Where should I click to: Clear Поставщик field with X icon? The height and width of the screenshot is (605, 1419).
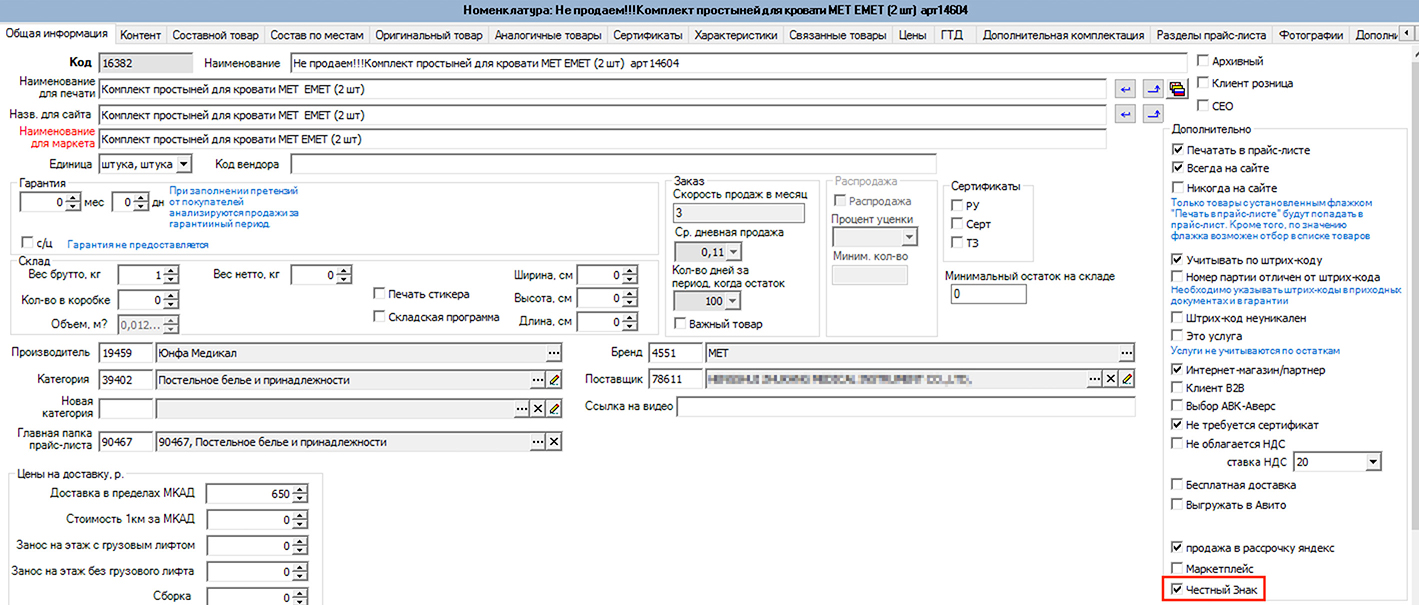[x=1111, y=379]
